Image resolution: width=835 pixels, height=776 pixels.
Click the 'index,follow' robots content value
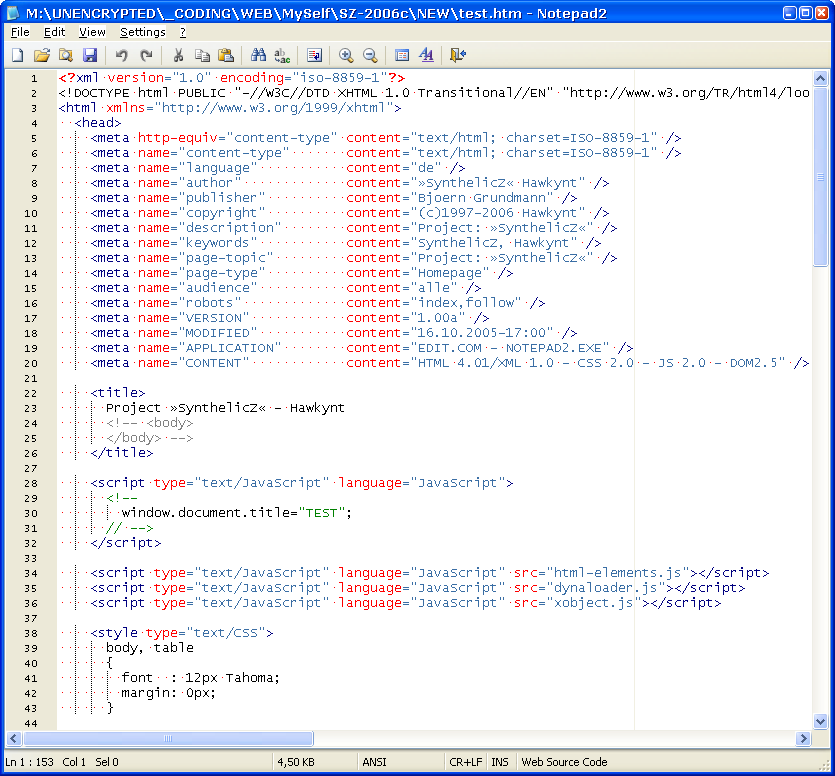click(466, 303)
